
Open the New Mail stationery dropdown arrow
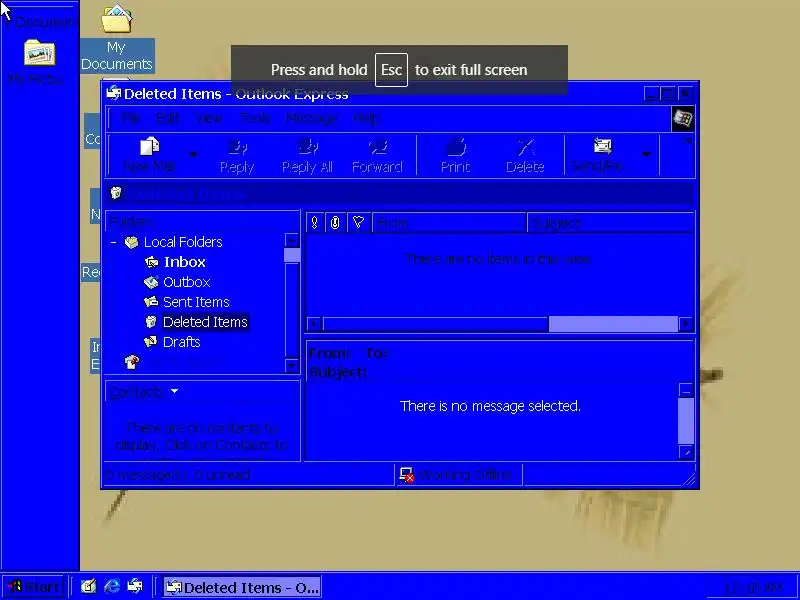pyautogui.click(x=193, y=154)
